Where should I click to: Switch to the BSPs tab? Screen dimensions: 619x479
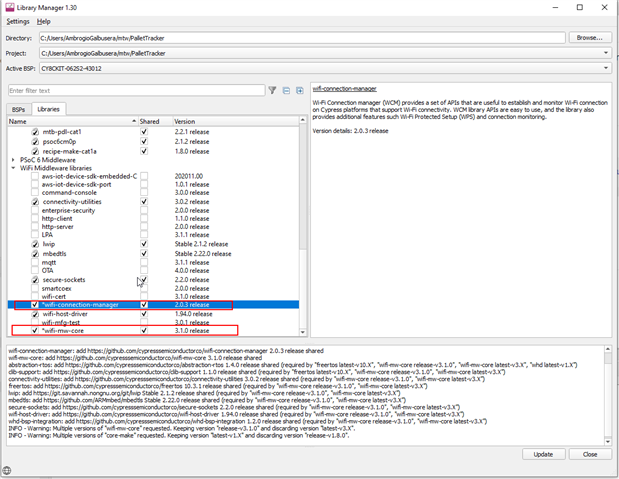click(18, 109)
